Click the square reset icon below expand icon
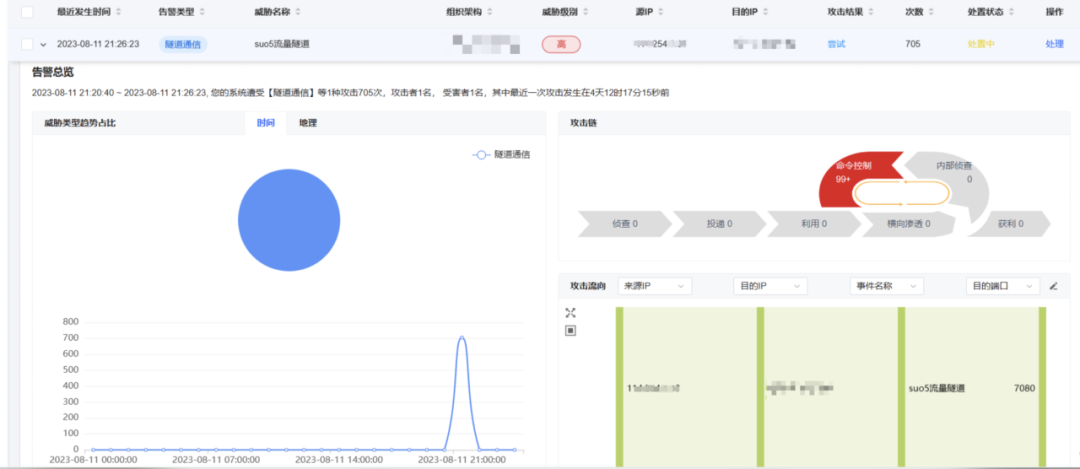This screenshot has height=469, width=1080. (570, 331)
